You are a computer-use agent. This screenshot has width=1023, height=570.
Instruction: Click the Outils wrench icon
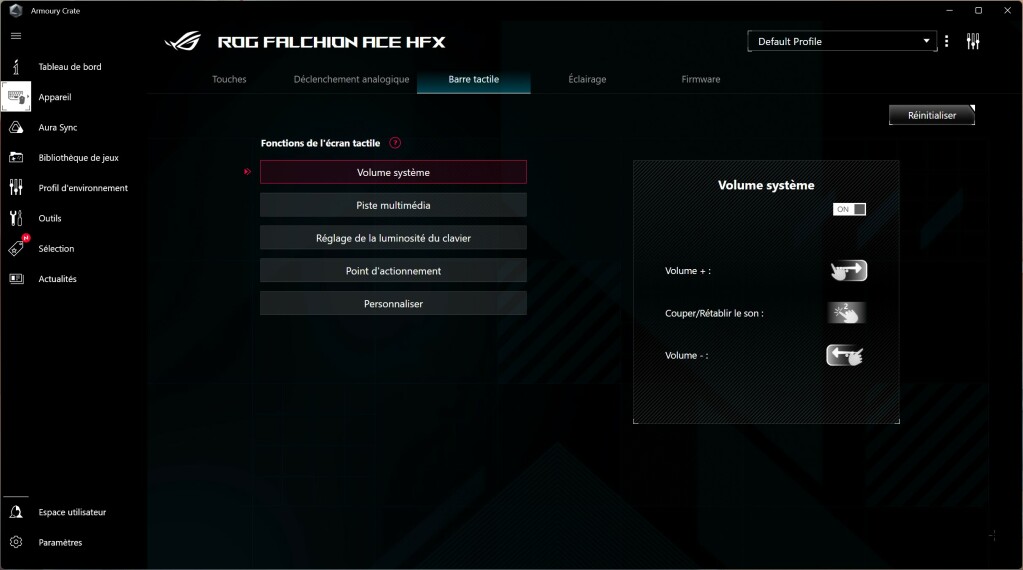pyautogui.click(x=16, y=218)
